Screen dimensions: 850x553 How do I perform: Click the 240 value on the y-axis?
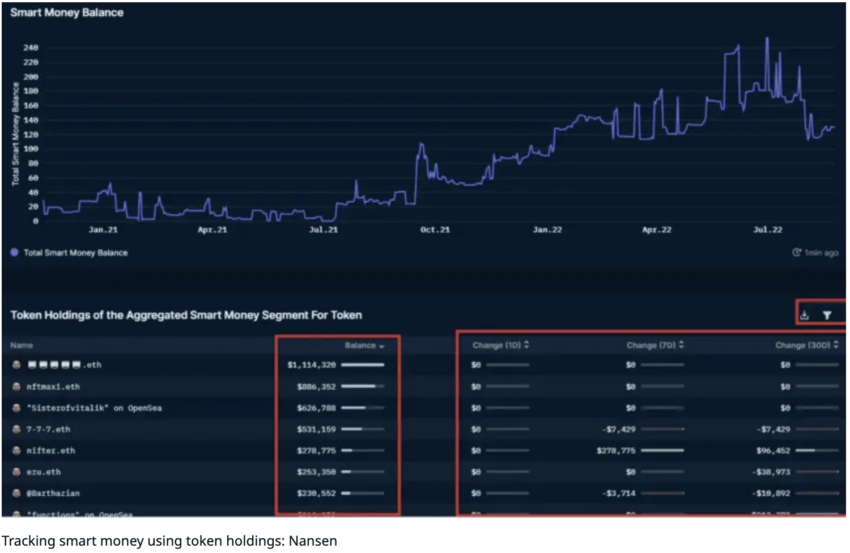tap(31, 48)
